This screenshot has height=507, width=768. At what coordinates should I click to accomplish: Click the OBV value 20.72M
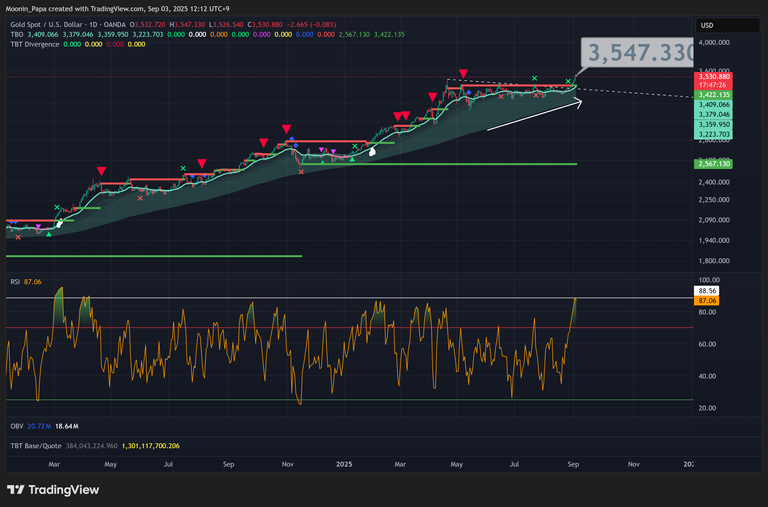point(39,426)
